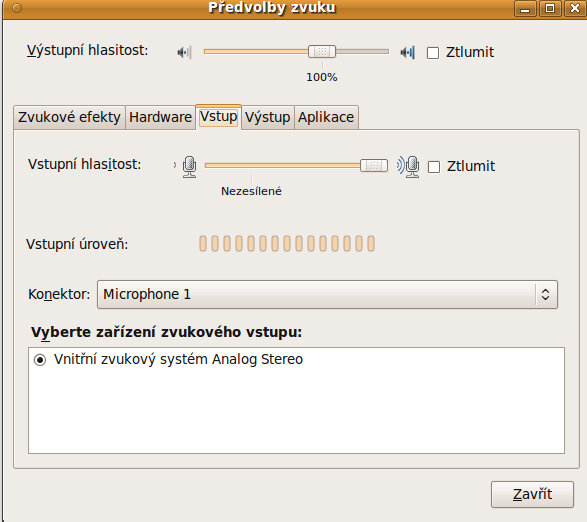Viewport: 587px width, 522px height.
Task: Switch to the Zvukové efekty tab
Action: click(x=69, y=117)
